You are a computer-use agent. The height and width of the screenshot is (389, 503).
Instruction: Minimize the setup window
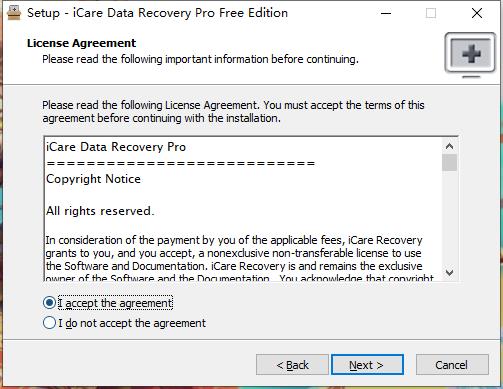click(386, 13)
